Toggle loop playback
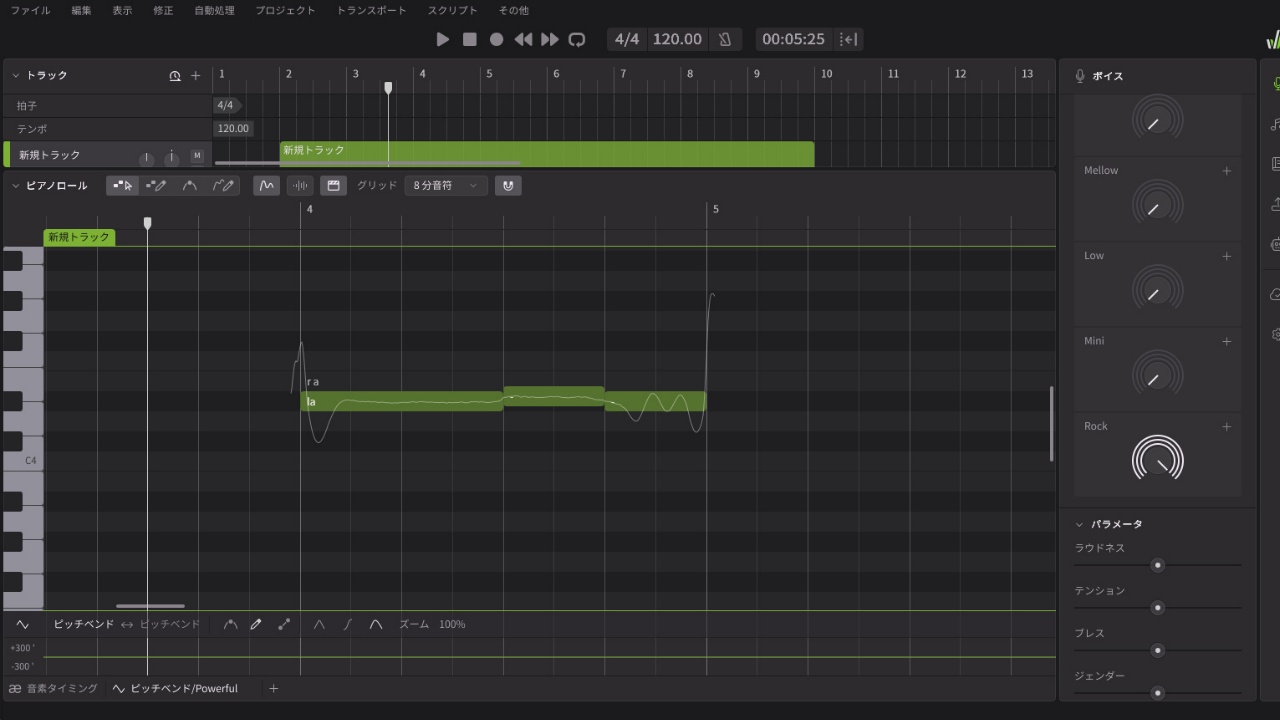The height and width of the screenshot is (720, 1280). [577, 39]
